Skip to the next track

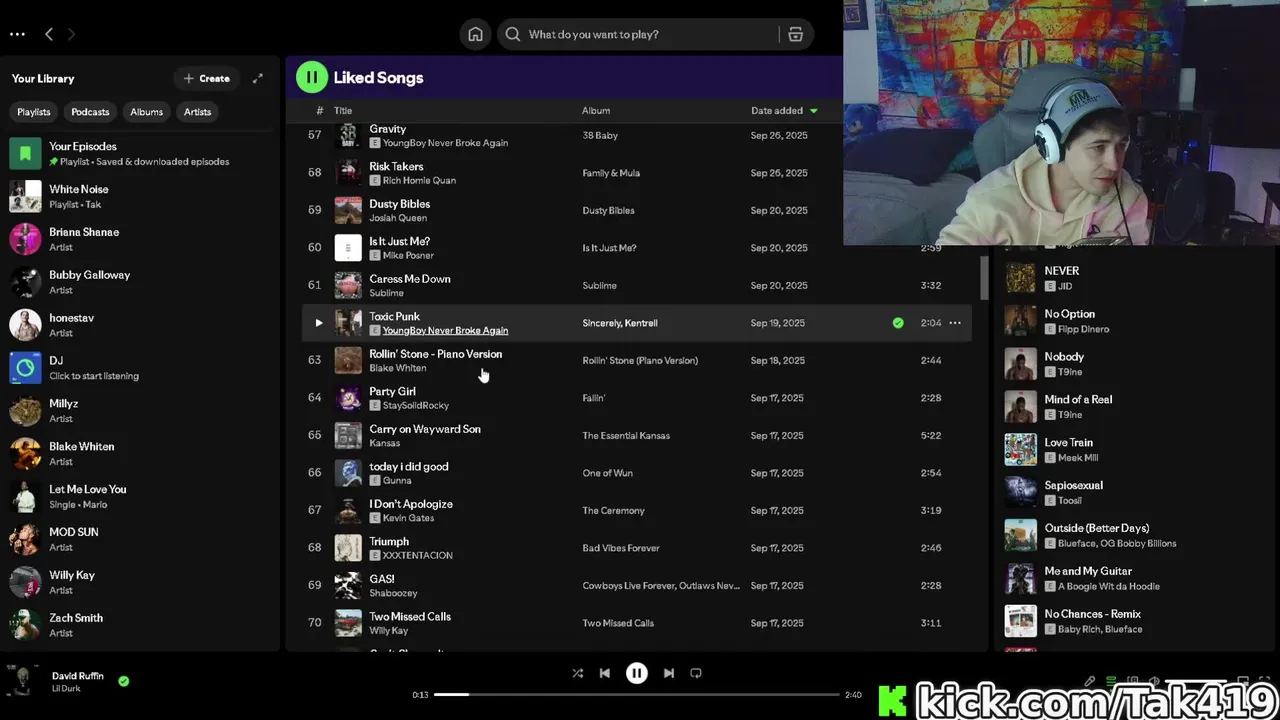point(669,673)
